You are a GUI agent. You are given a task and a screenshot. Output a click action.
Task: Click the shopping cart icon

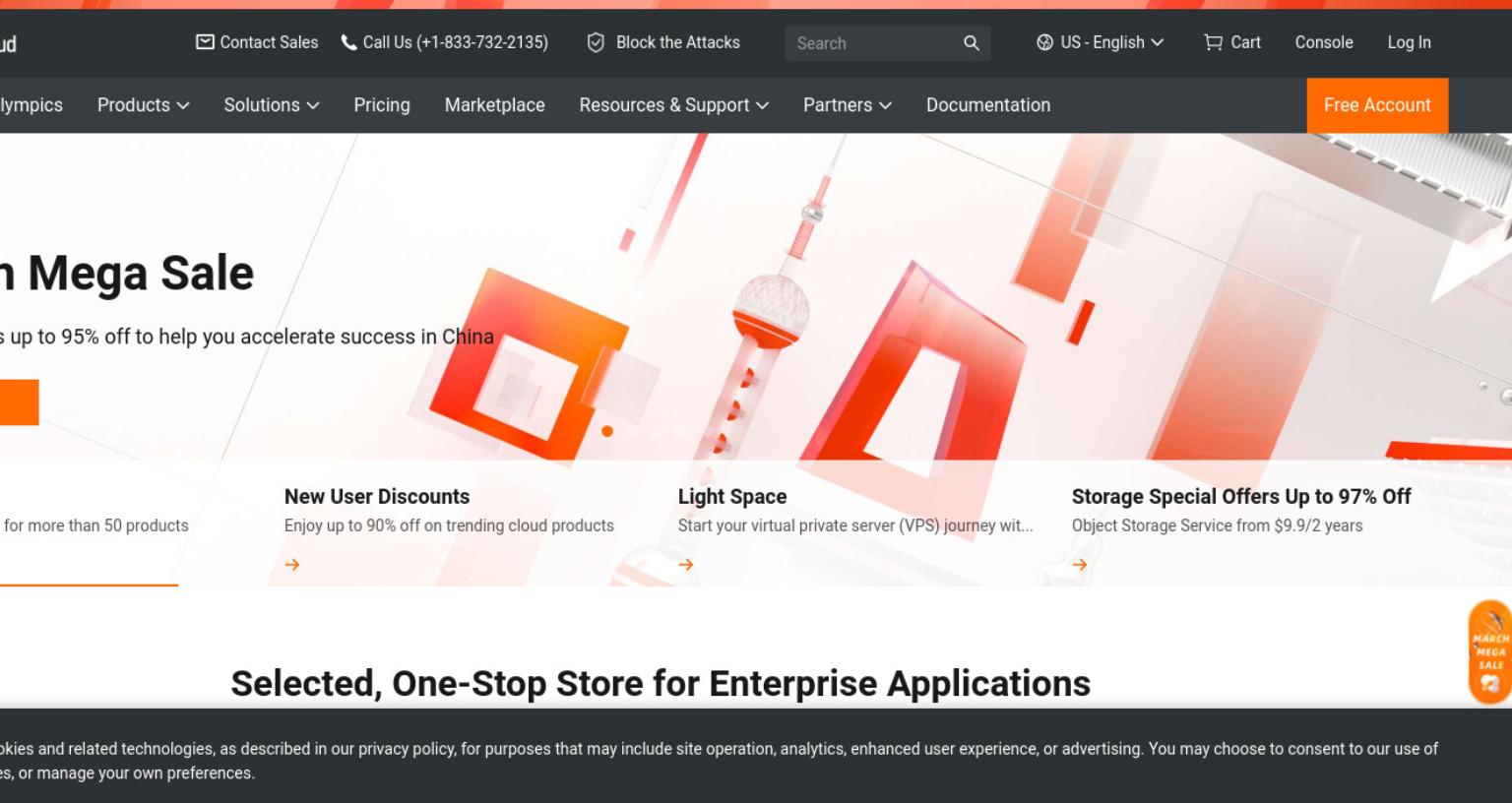click(x=1213, y=42)
